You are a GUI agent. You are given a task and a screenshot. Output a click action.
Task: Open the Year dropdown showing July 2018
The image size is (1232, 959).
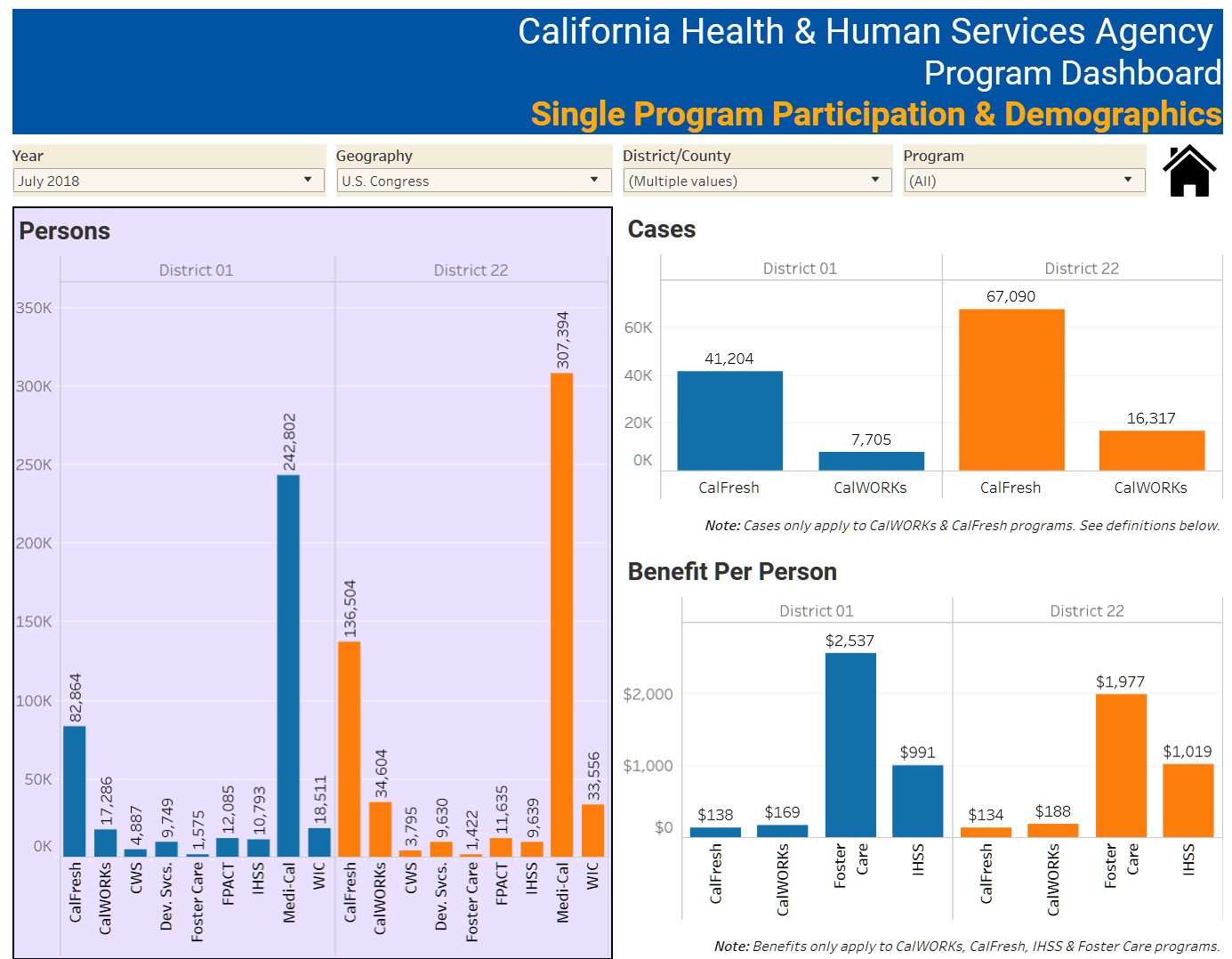[167, 181]
